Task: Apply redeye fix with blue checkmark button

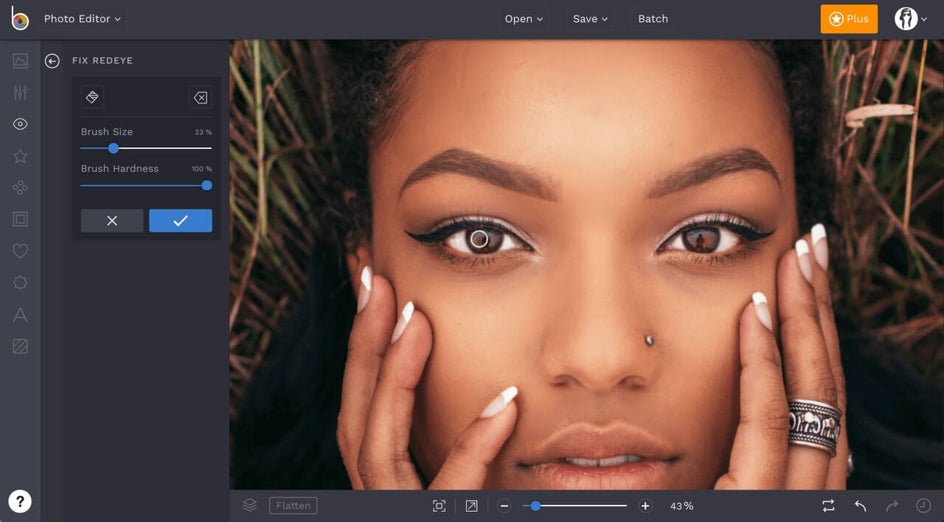Action: click(181, 220)
